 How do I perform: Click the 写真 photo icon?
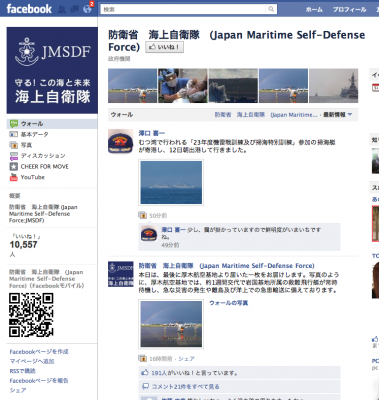pyautogui.click(x=14, y=145)
